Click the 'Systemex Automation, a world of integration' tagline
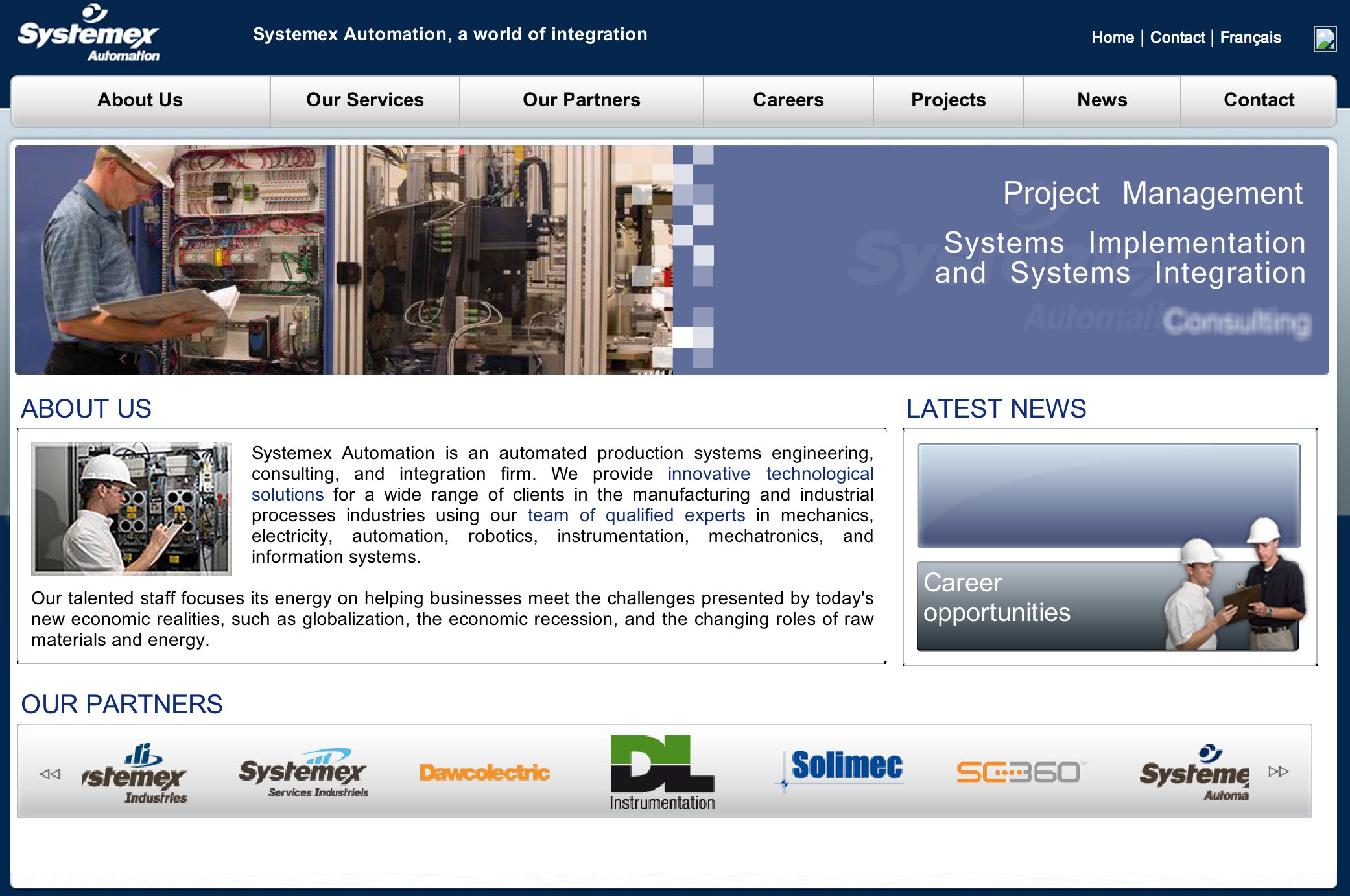Image resolution: width=1350 pixels, height=896 pixels. pyautogui.click(x=450, y=34)
